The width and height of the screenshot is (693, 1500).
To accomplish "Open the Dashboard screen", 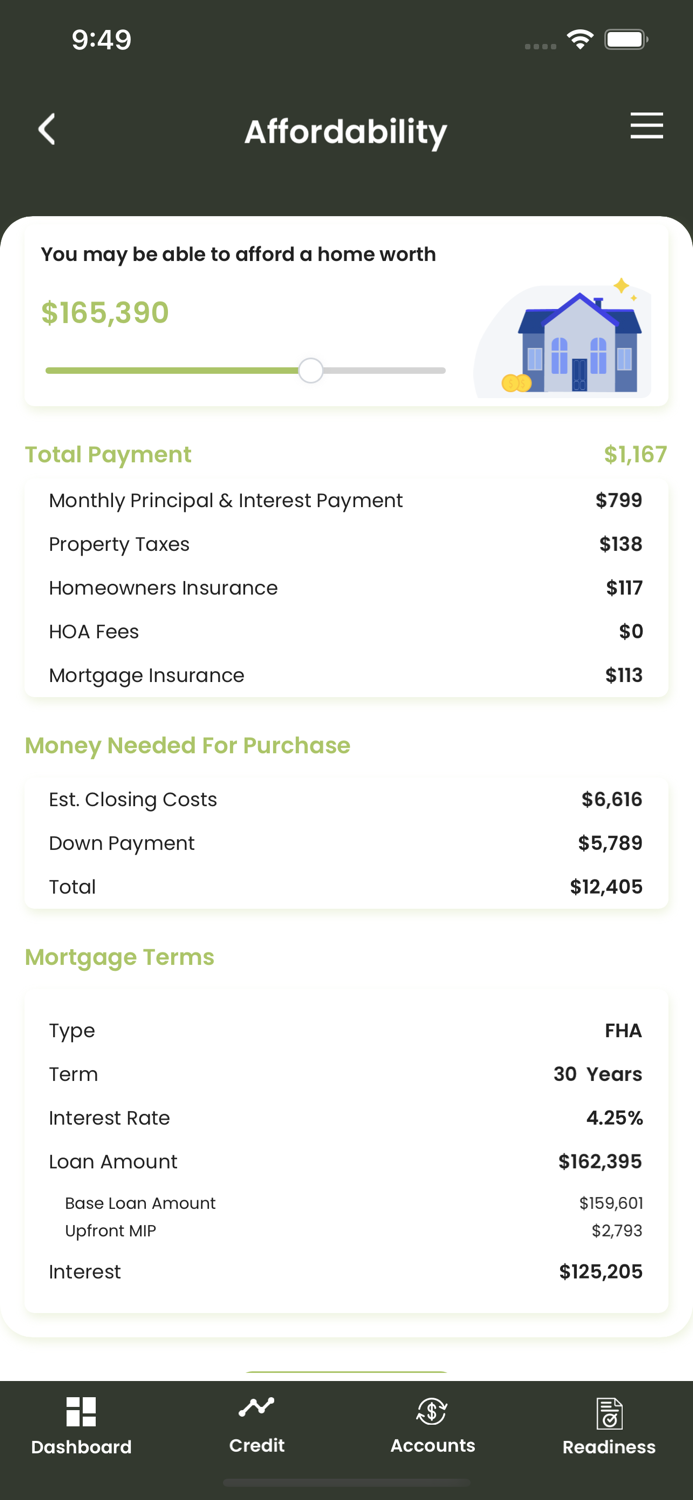I will coord(80,1427).
